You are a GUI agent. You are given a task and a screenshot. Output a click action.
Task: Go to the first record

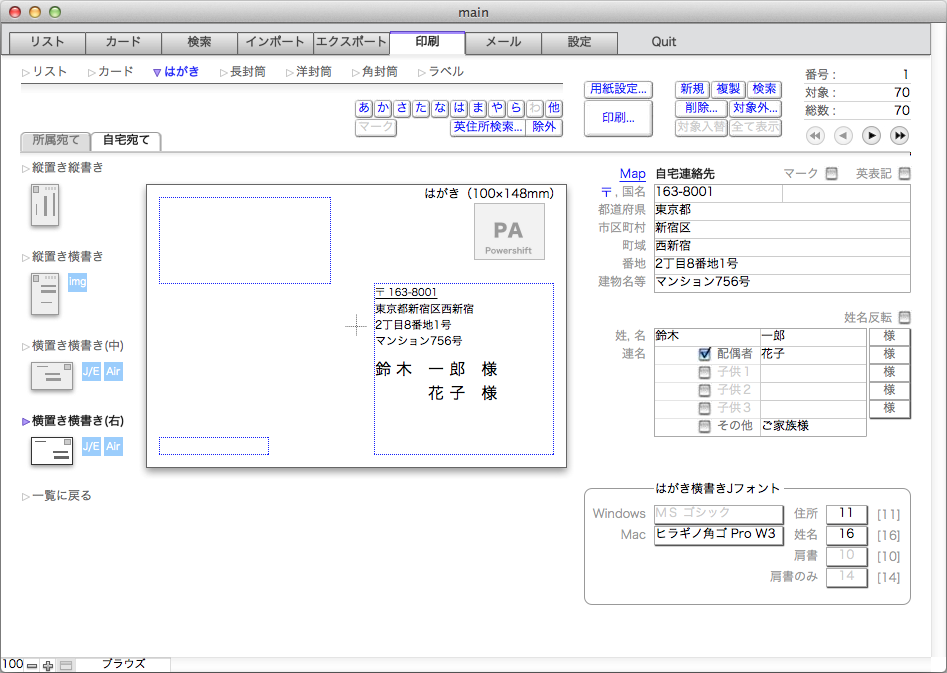pos(815,135)
